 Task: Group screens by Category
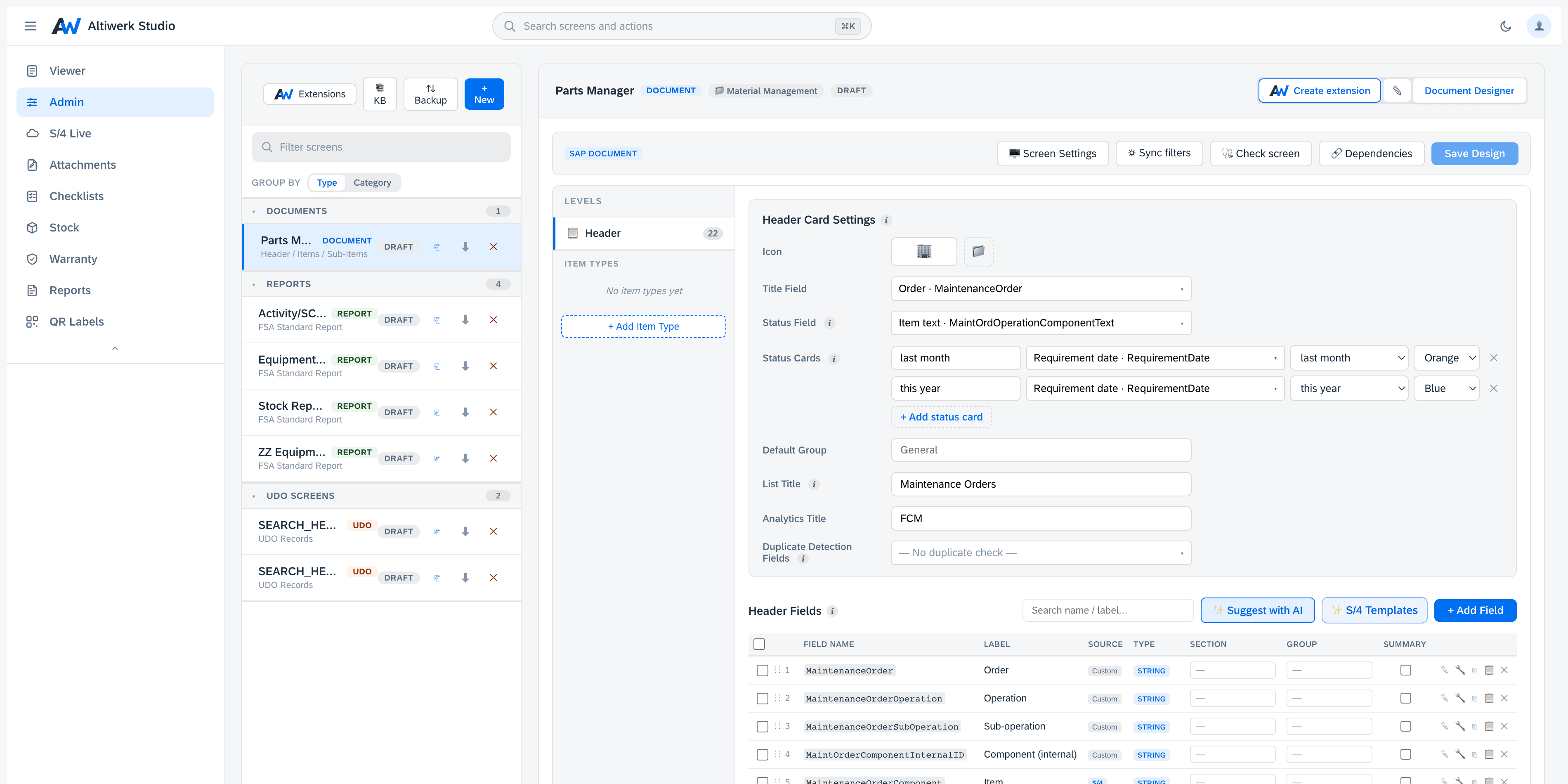[372, 183]
